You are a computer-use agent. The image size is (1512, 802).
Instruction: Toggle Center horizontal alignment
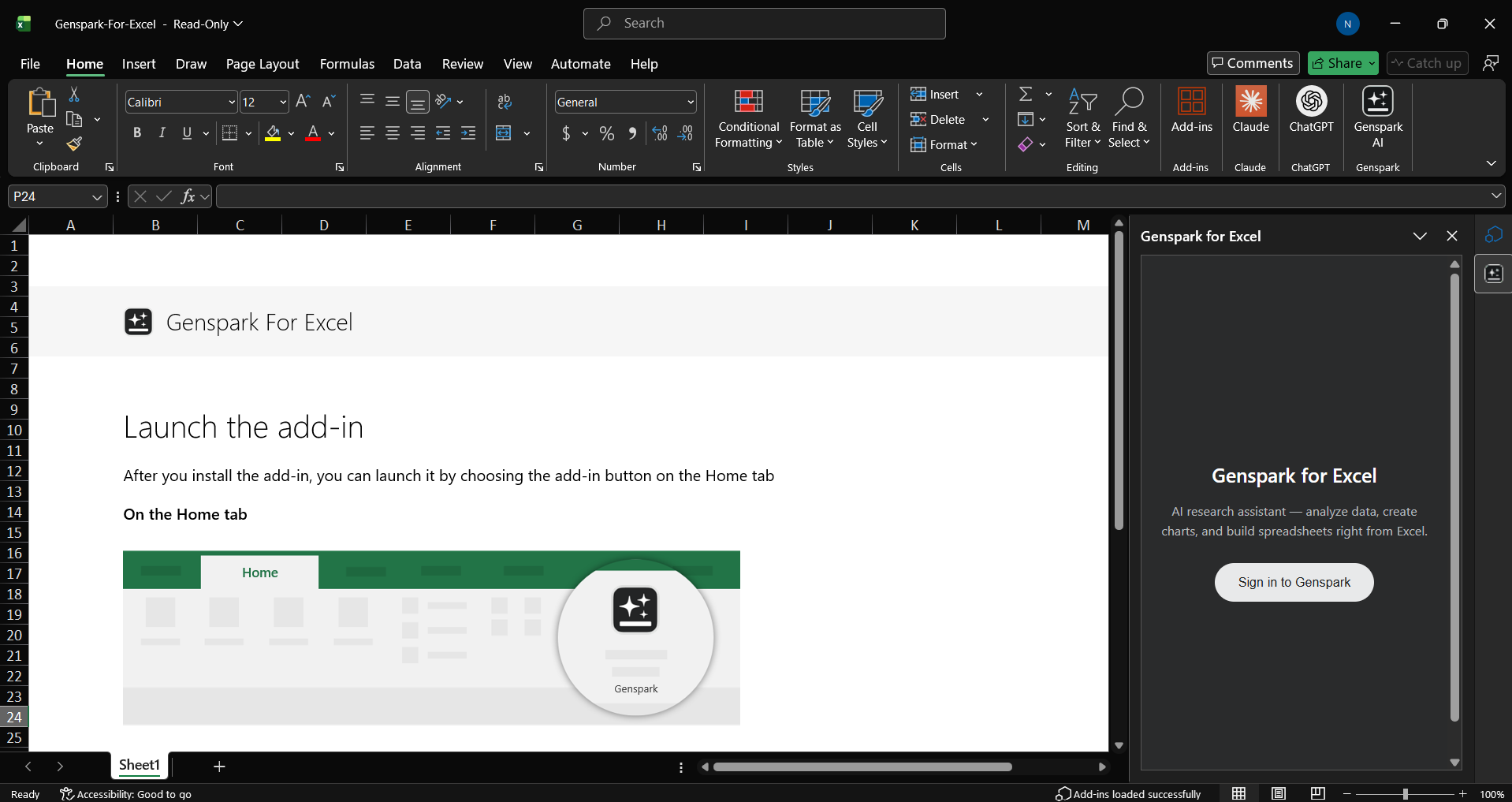click(x=392, y=133)
